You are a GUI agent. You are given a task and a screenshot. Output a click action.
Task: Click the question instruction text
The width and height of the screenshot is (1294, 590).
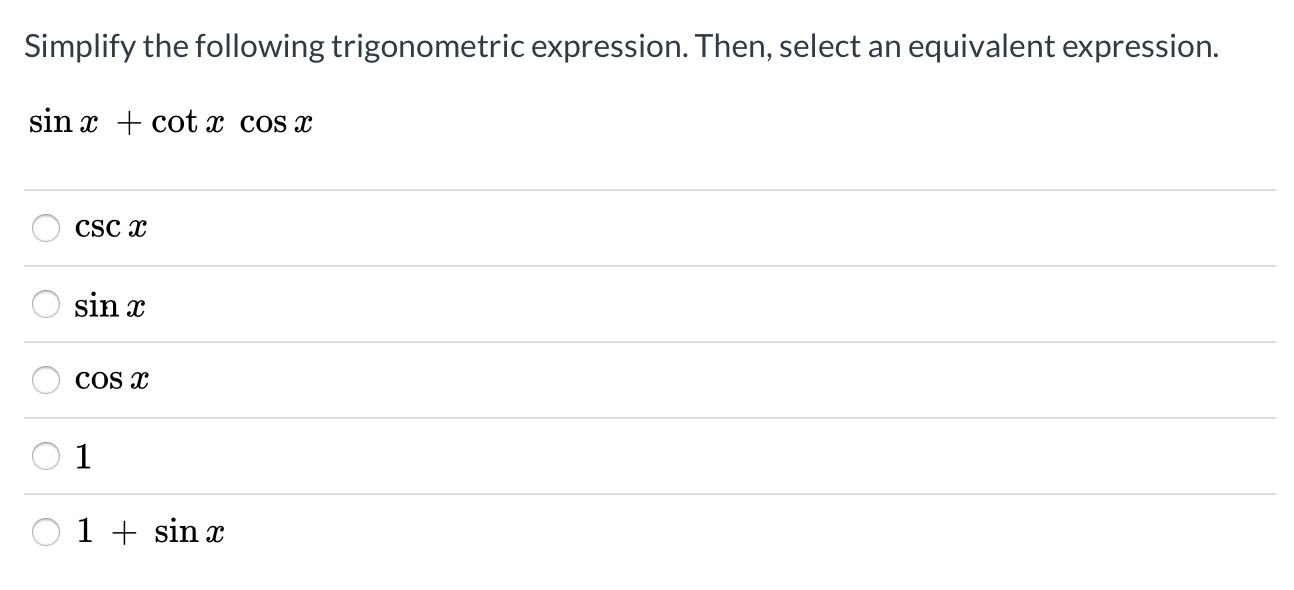pos(620,45)
